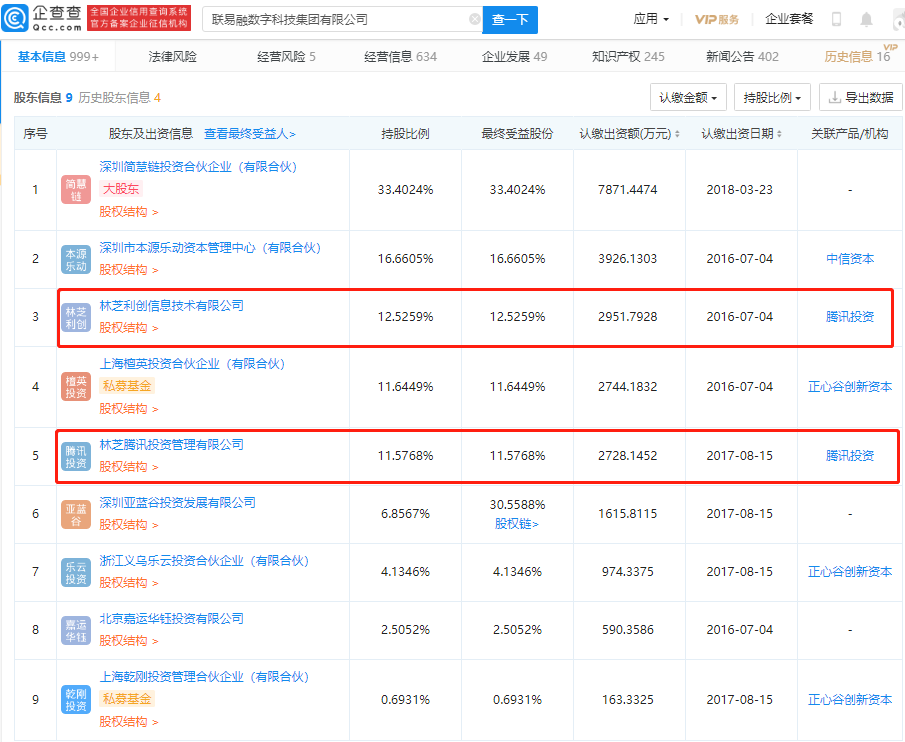The height and width of the screenshot is (742, 905).
Task: Switch to the 基本信息 tab
Action: click(58, 57)
